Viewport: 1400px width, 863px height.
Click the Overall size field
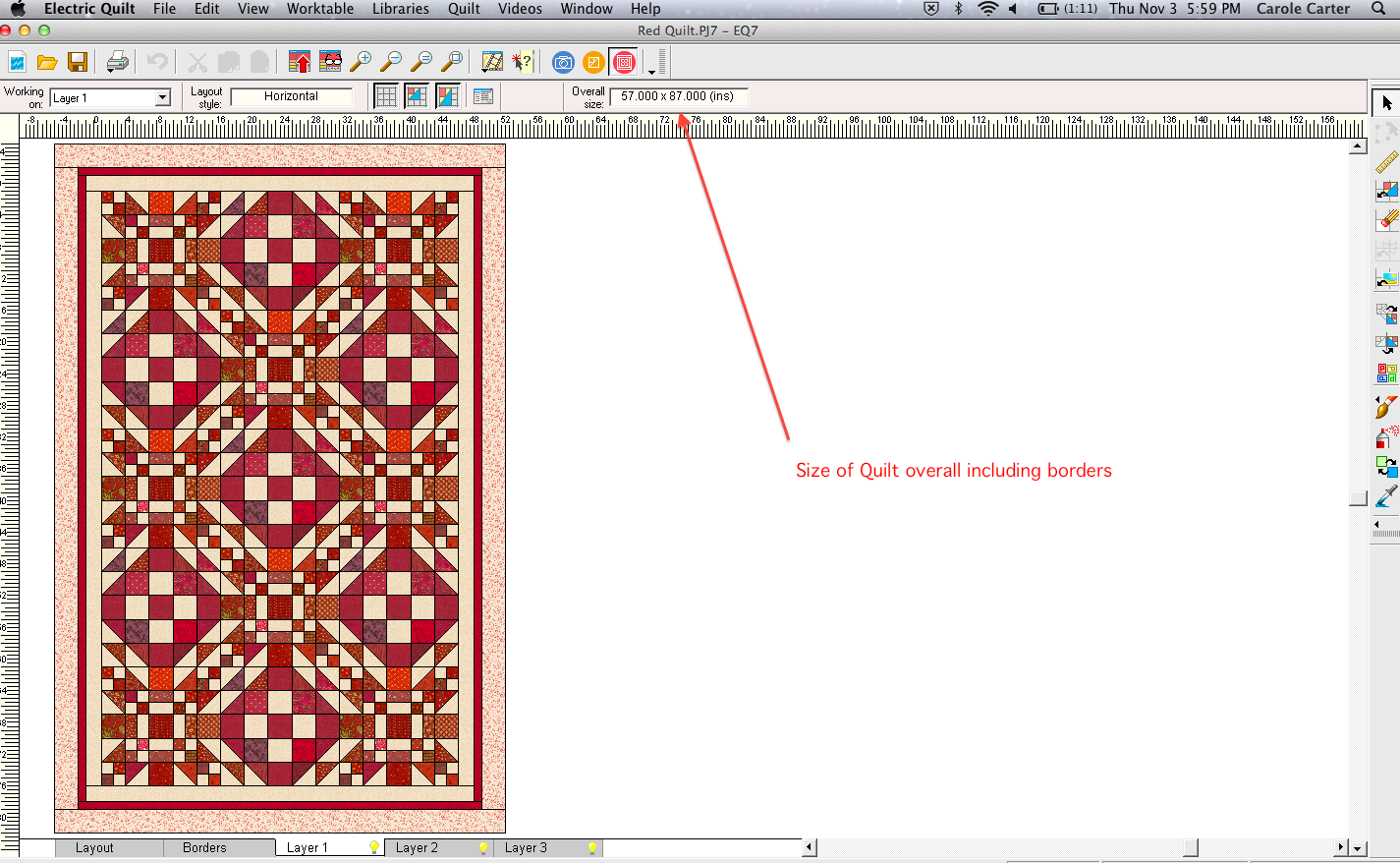click(678, 96)
